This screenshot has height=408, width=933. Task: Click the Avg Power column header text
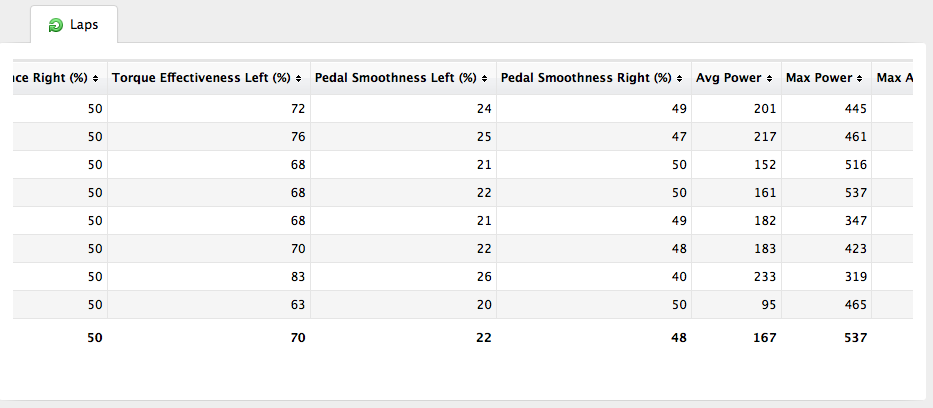coord(731,78)
